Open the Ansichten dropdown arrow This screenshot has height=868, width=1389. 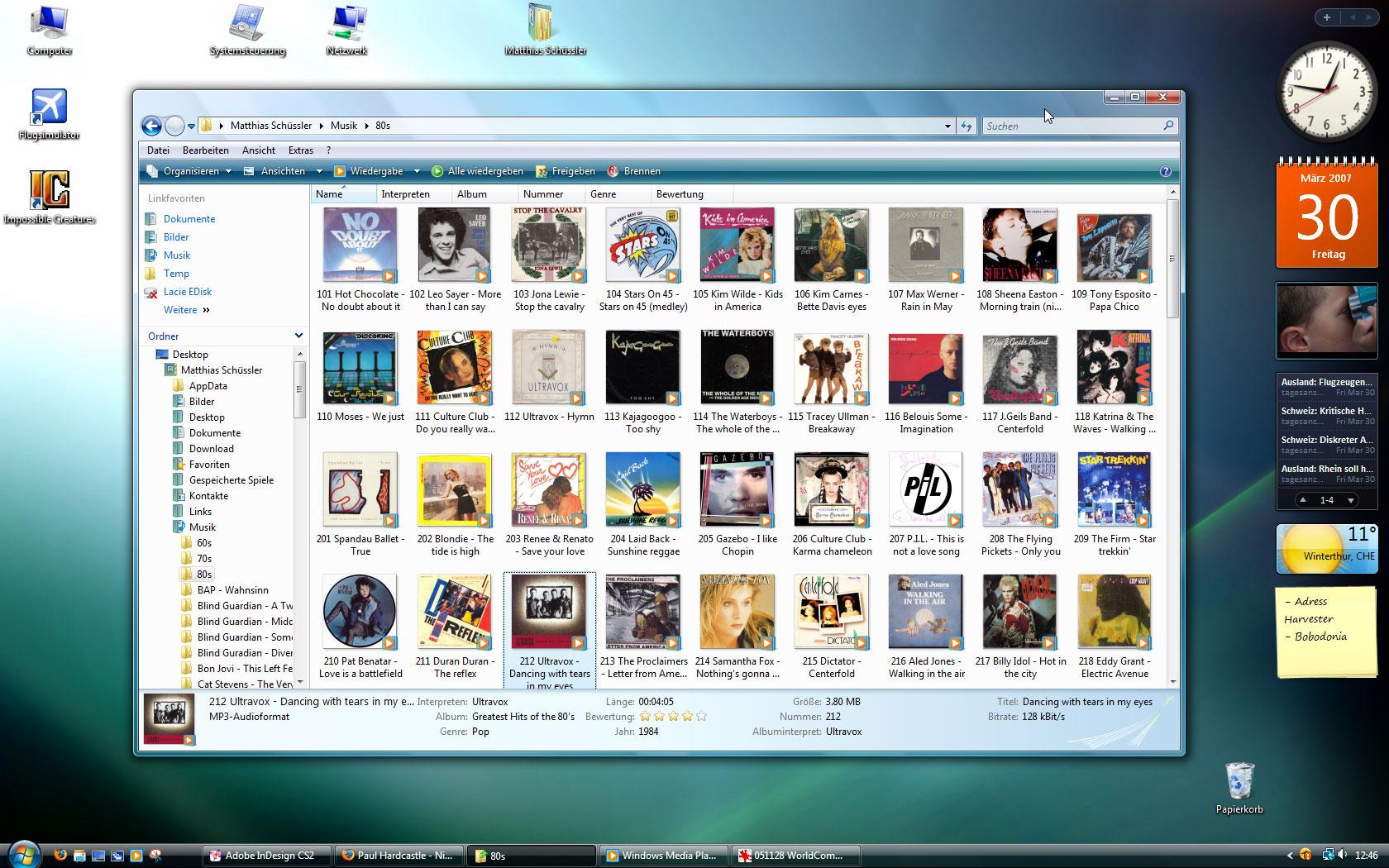319,171
